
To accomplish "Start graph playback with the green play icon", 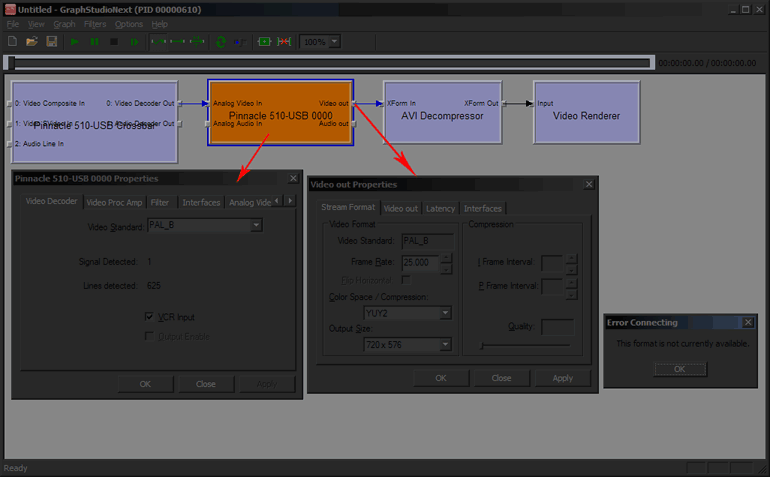I will (75, 42).
